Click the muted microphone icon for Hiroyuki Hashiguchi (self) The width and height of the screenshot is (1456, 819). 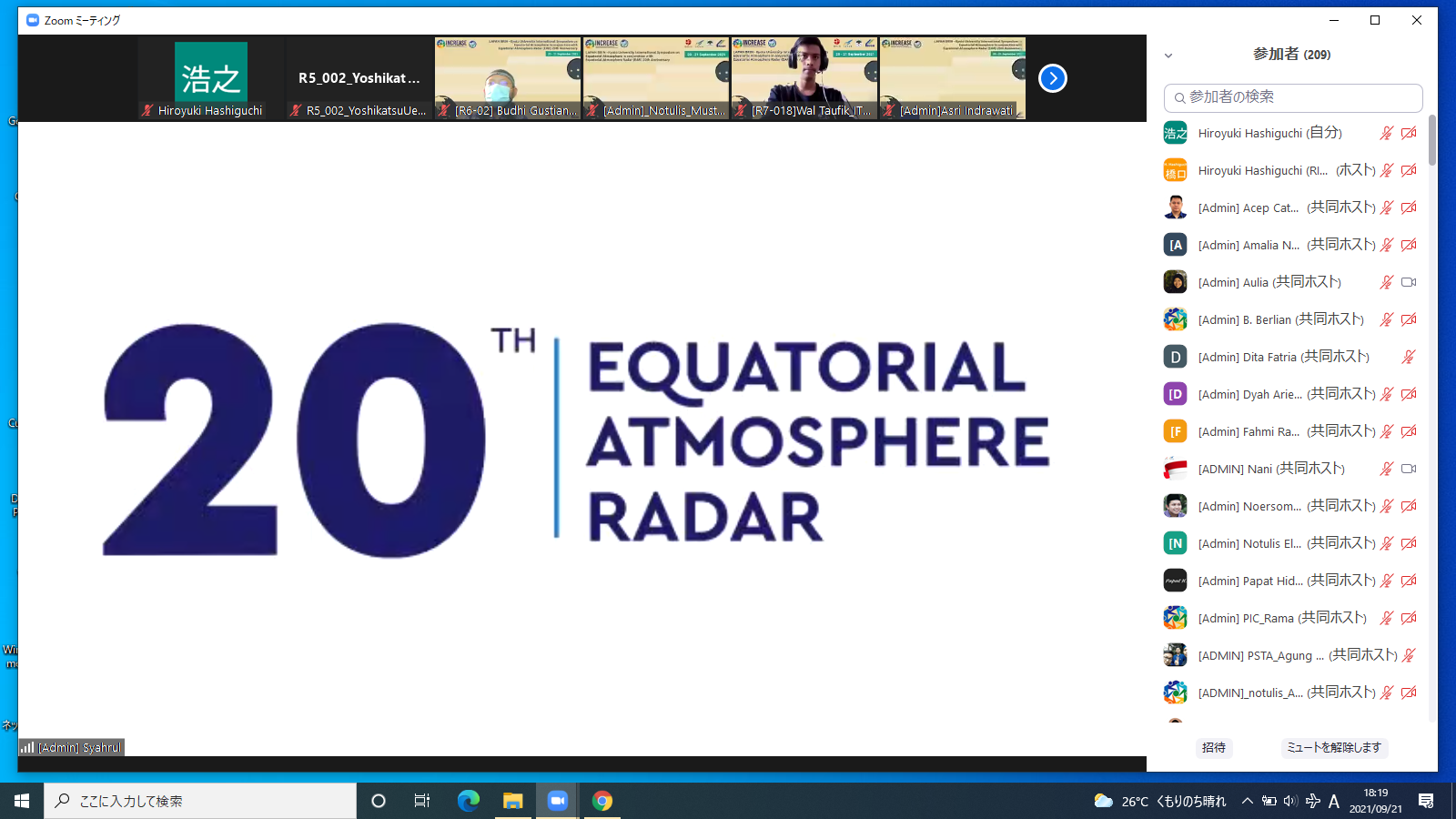click(1386, 133)
